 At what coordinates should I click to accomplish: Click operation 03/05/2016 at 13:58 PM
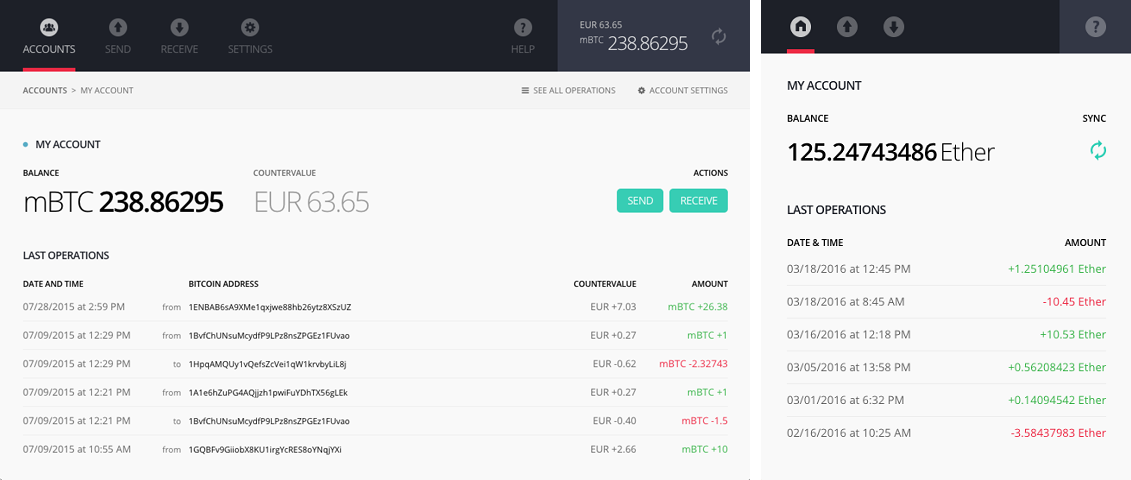(848, 367)
